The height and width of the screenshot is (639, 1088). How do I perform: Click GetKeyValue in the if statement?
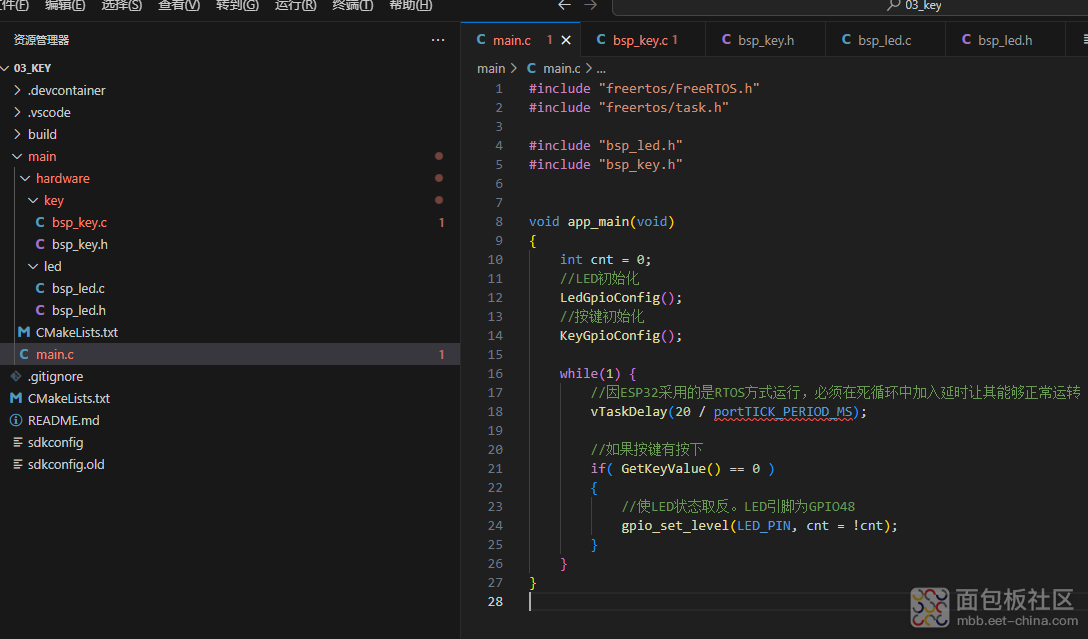(663, 469)
